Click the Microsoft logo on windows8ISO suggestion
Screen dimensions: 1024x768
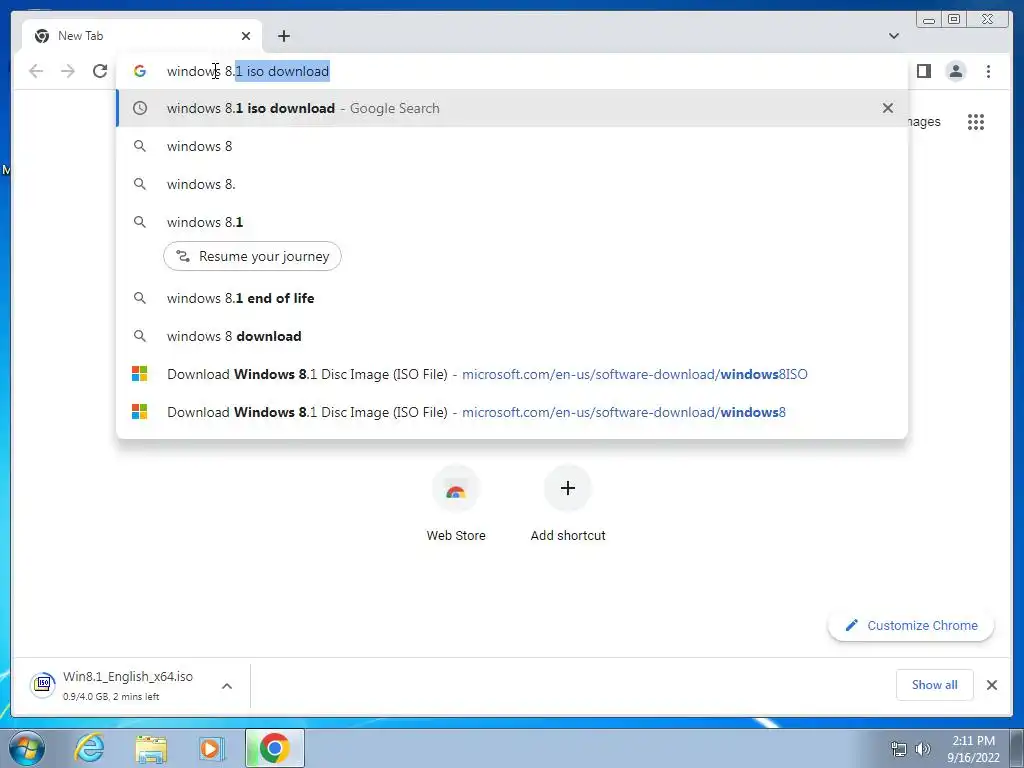(140, 374)
